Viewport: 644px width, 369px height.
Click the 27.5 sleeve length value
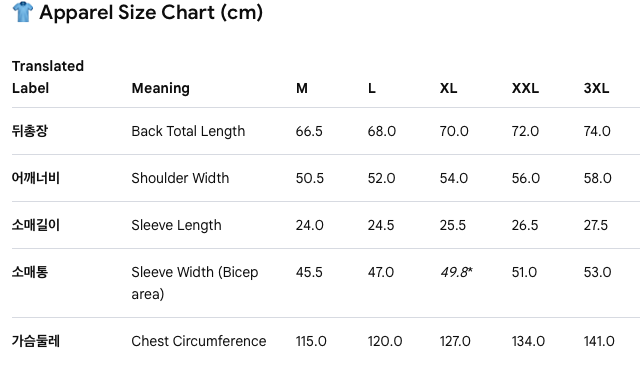coord(596,225)
